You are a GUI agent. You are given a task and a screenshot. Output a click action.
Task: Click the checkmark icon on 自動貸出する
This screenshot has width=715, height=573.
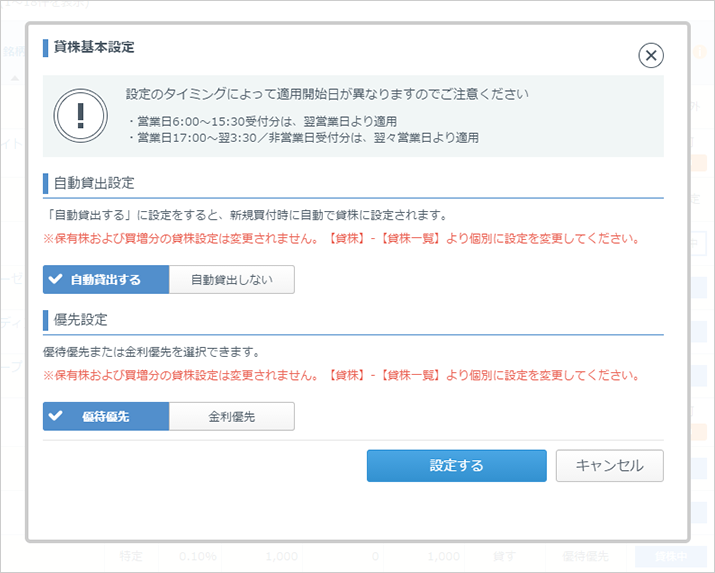pyautogui.click(x=56, y=280)
